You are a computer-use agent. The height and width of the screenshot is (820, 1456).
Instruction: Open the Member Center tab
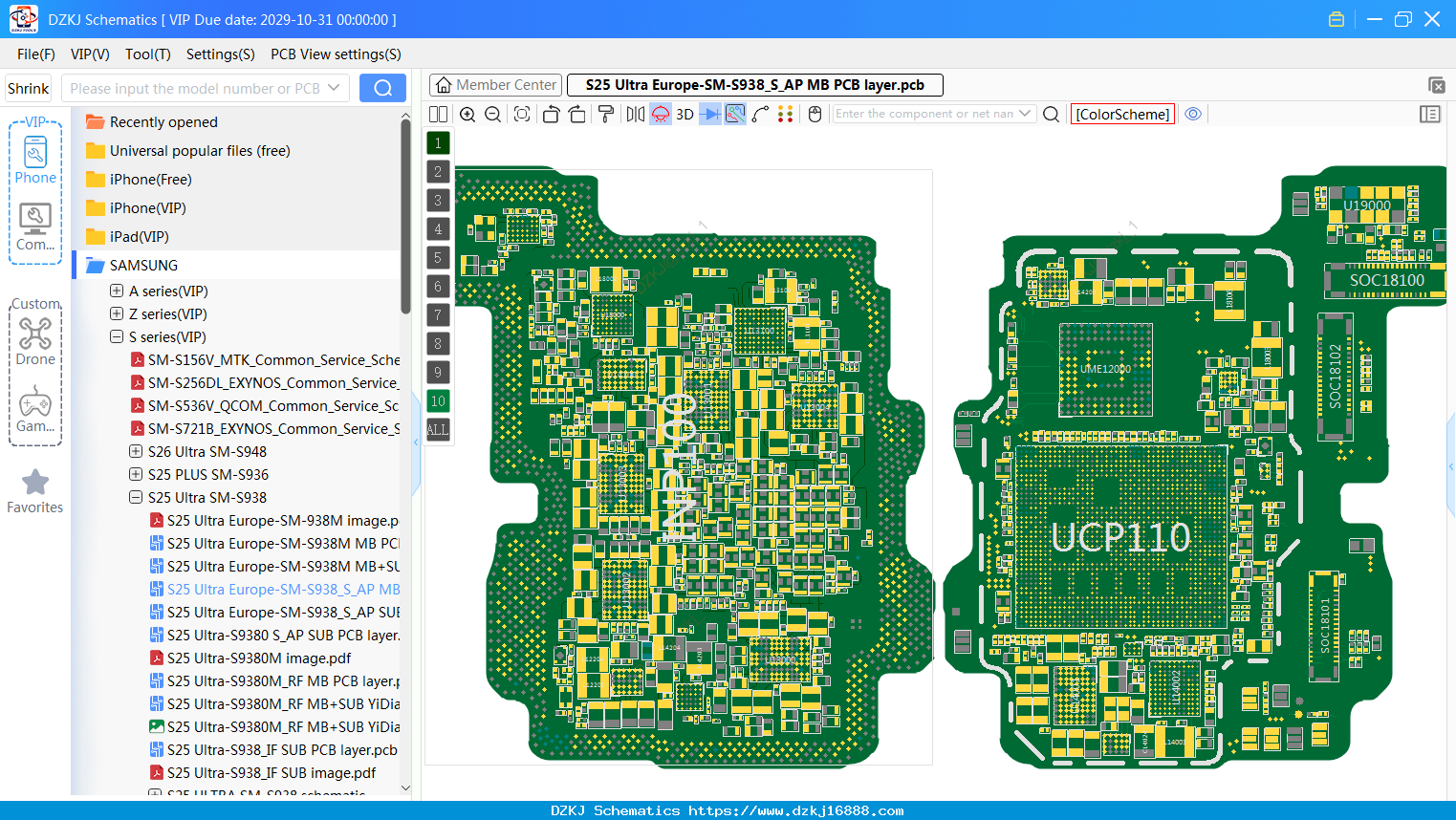pyautogui.click(x=495, y=85)
